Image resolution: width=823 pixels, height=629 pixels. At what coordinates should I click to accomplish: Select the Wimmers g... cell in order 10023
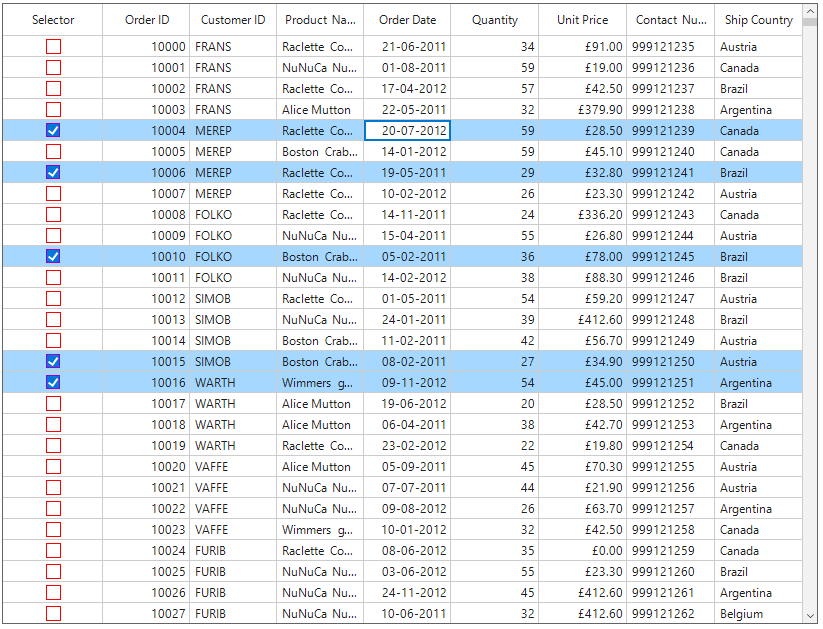click(320, 530)
